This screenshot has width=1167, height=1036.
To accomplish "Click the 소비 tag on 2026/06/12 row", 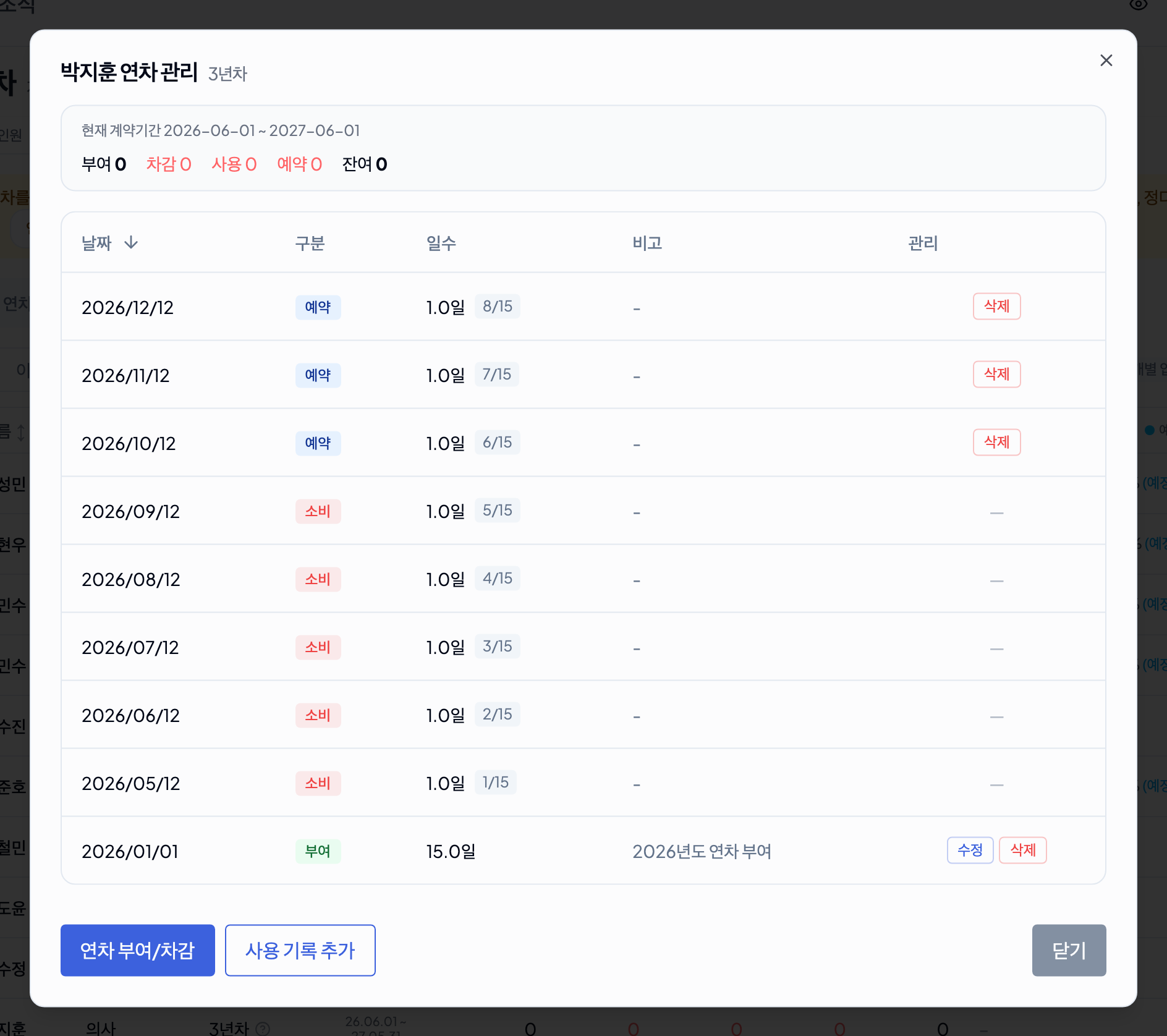I will [x=318, y=715].
